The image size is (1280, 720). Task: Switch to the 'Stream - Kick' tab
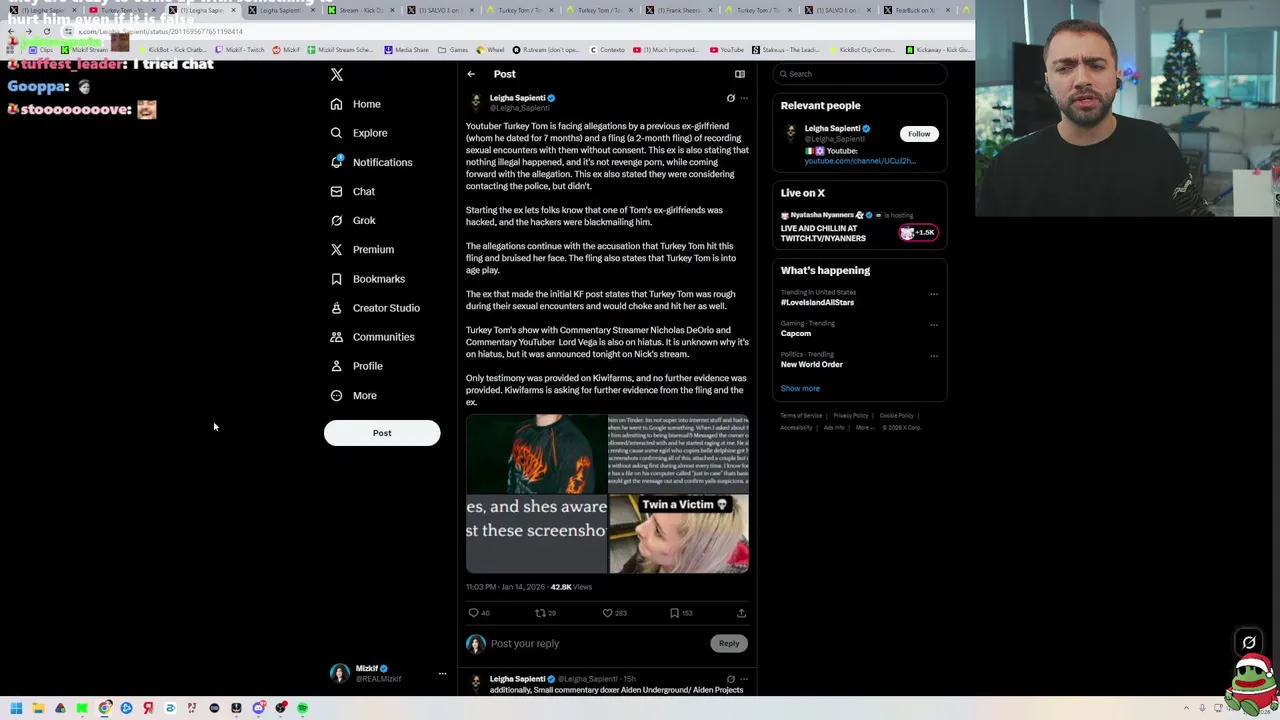coord(363,10)
